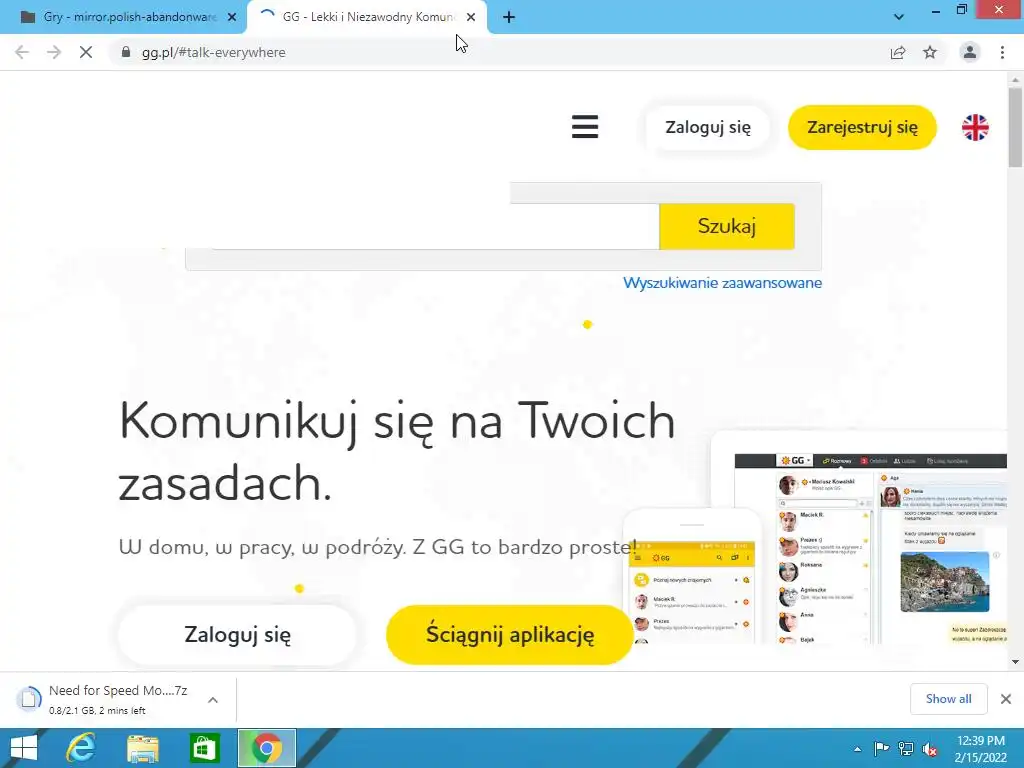The height and width of the screenshot is (768, 1024).
Task: Bookmark this page with the star icon
Action: coord(930,52)
